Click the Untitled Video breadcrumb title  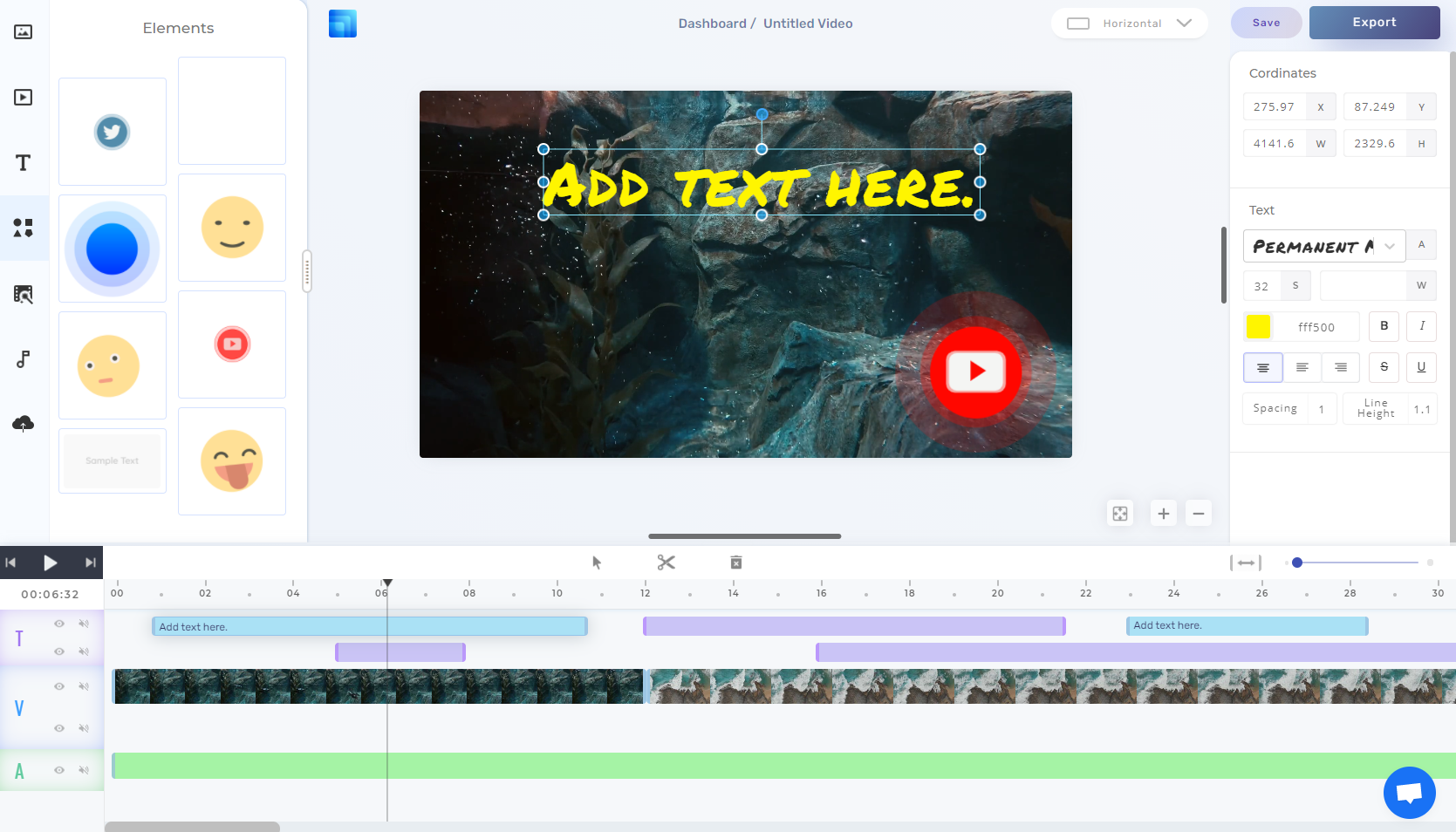coord(807,23)
